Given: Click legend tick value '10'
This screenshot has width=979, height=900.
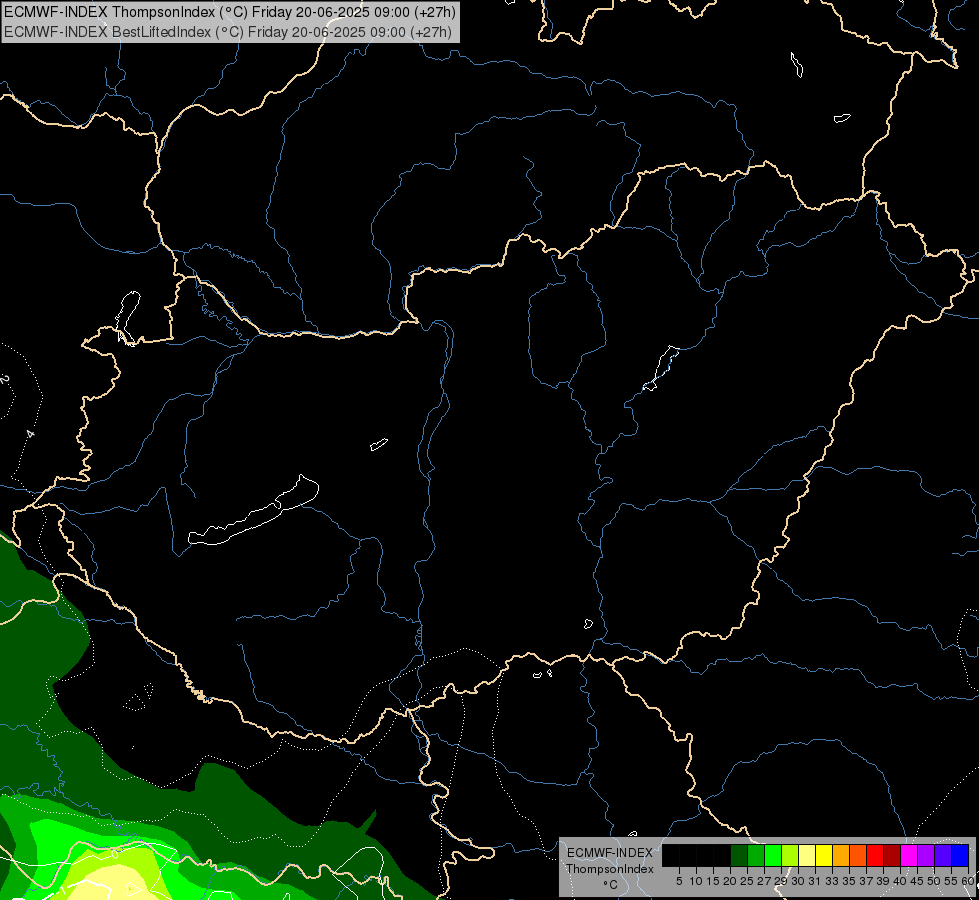Looking at the screenshot, I should [x=696, y=881].
